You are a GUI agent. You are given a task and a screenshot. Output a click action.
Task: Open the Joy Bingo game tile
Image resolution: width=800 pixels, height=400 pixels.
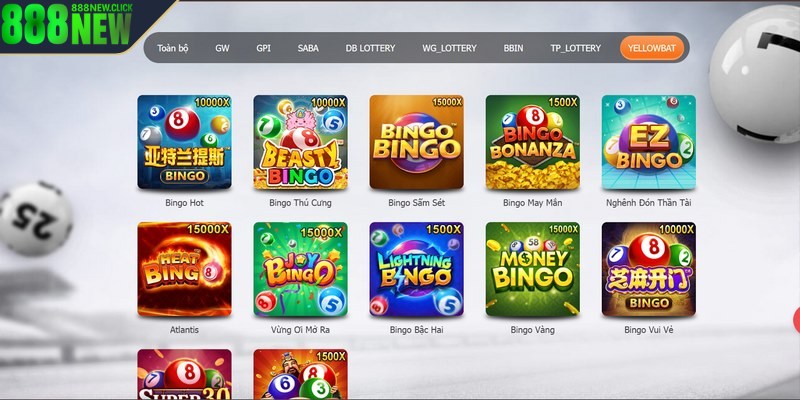301,269
